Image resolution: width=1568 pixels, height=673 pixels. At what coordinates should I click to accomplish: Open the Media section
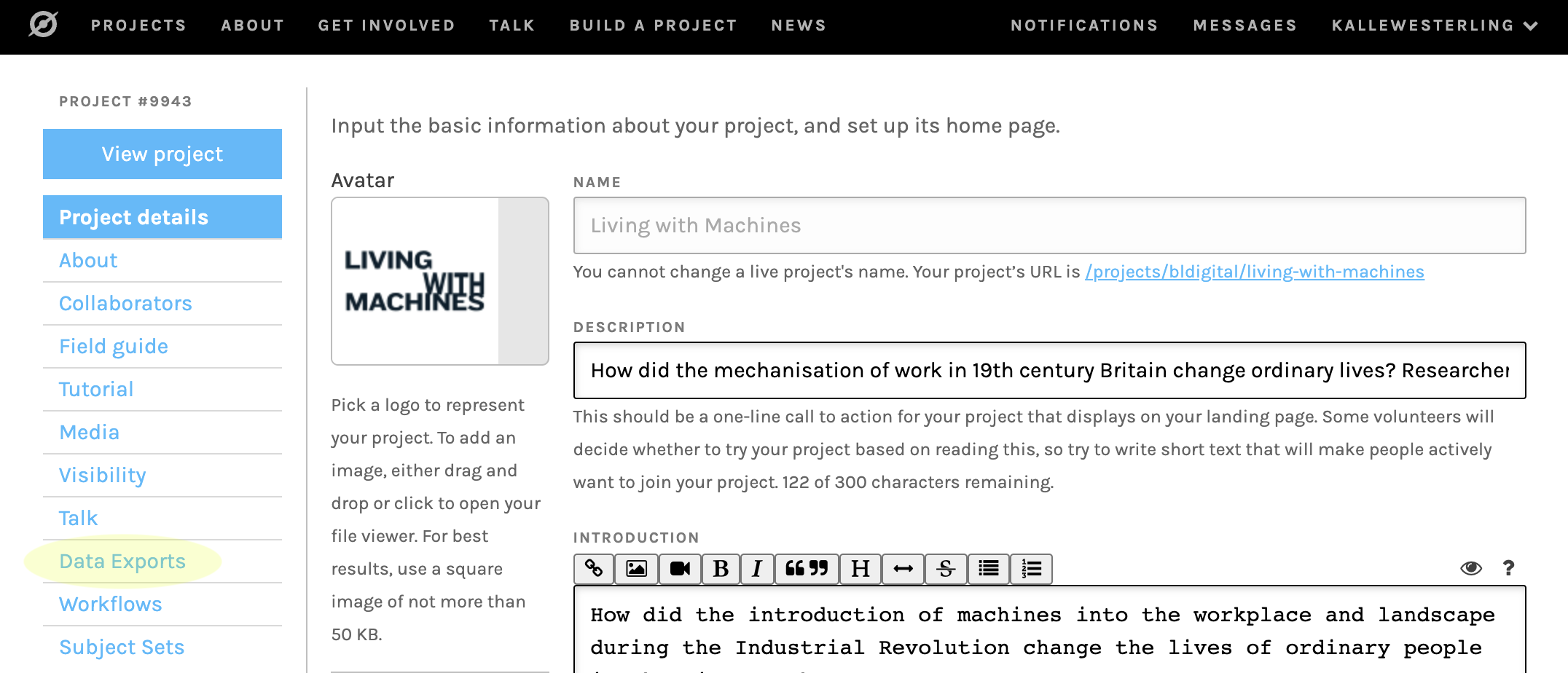(162, 433)
